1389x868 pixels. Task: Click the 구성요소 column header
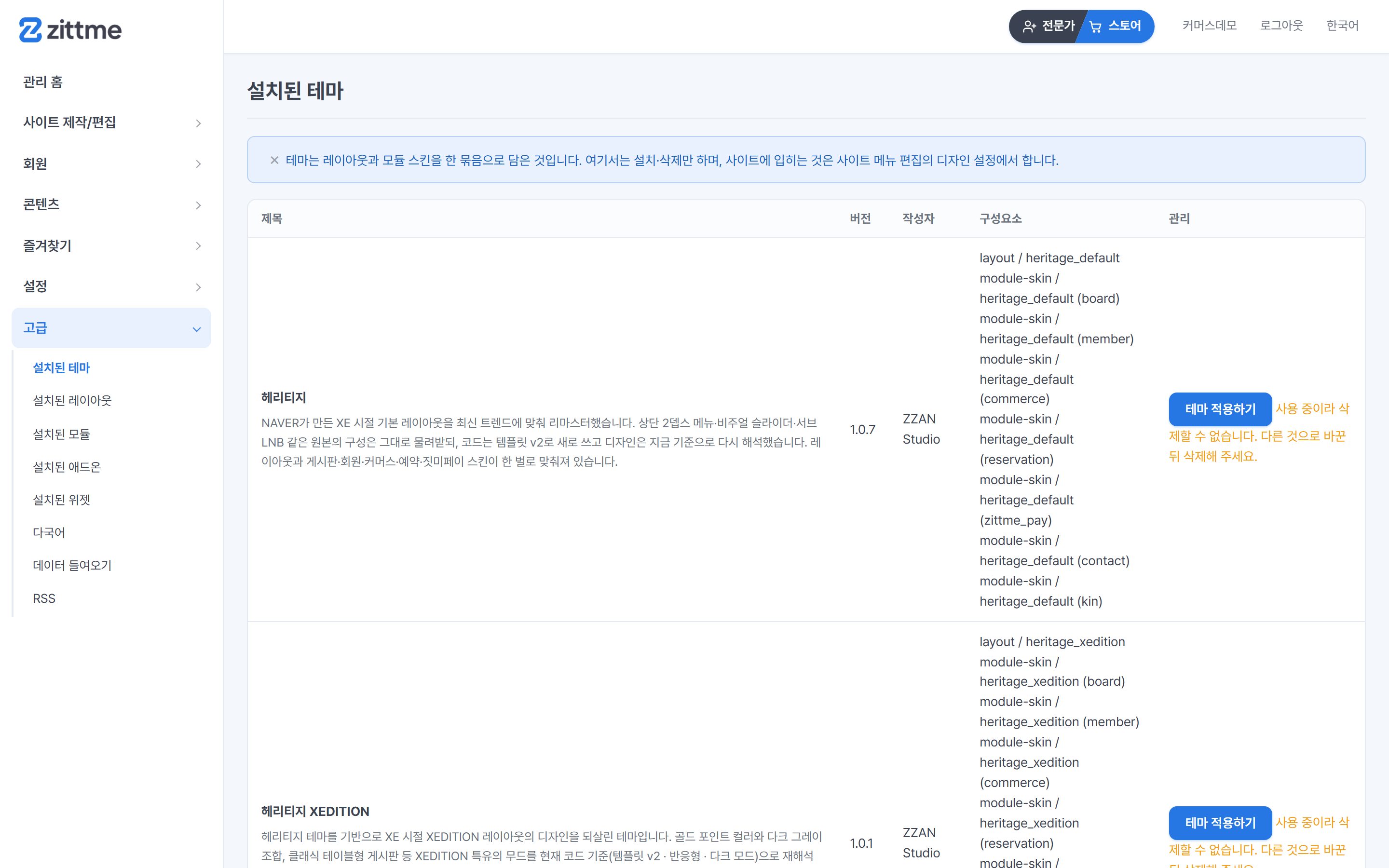[1000, 219]
